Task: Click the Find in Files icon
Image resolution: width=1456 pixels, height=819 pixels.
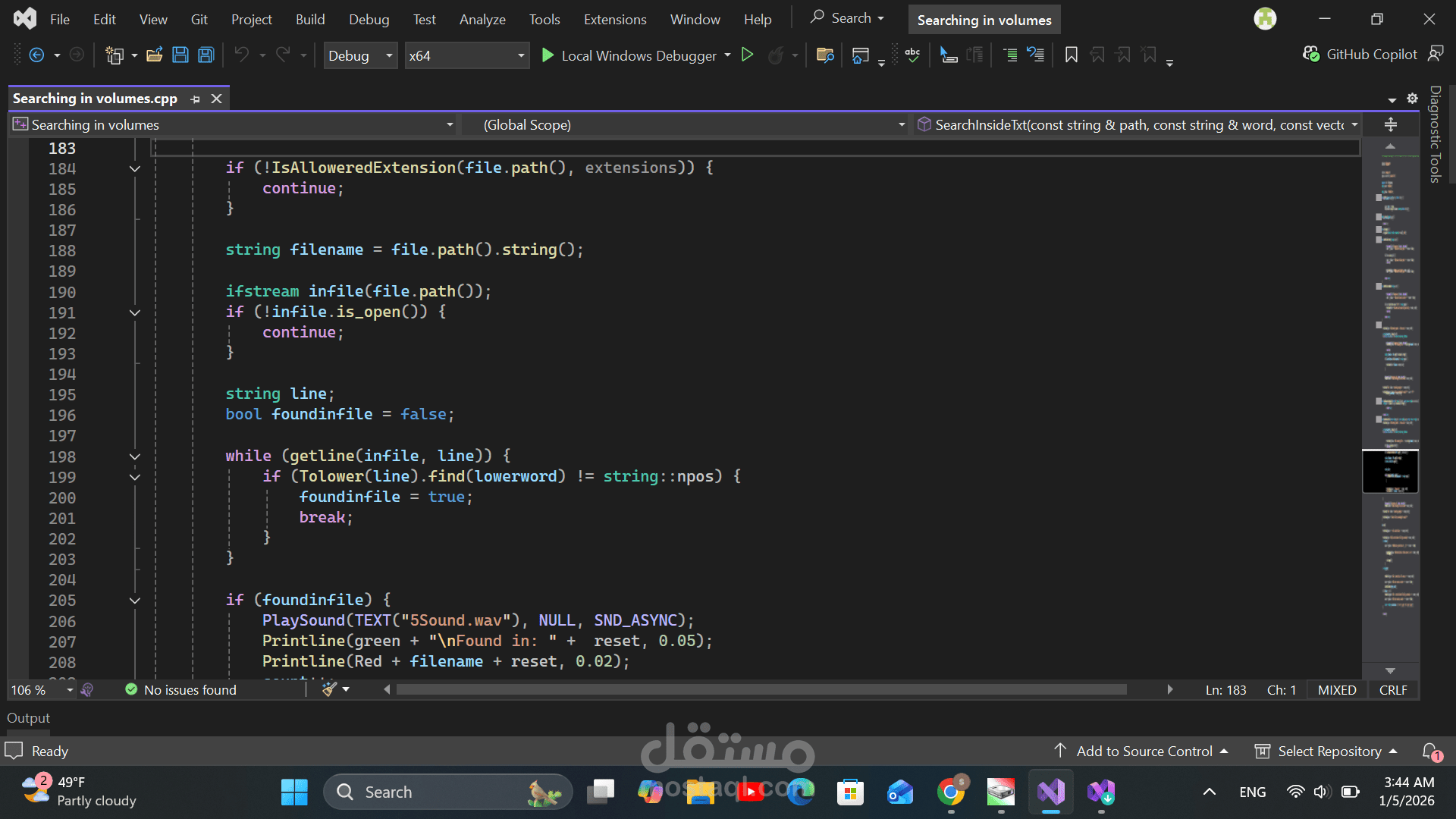Action: 825,55
